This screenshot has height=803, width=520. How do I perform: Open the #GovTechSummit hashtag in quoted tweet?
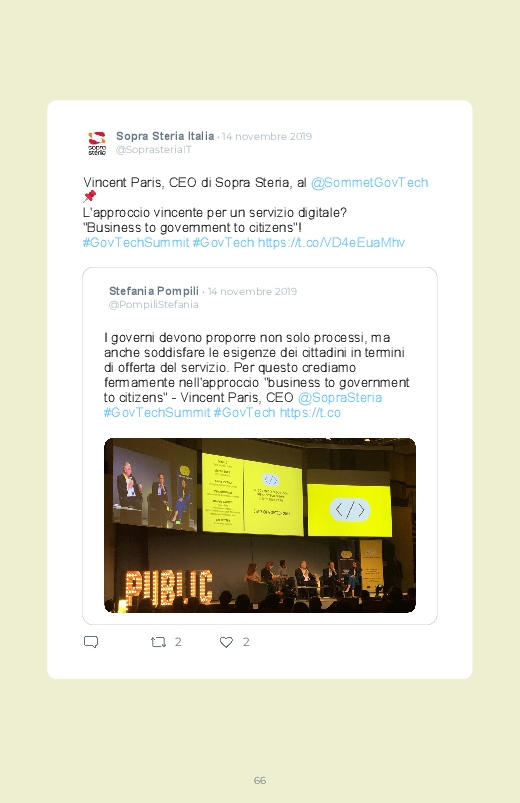coord(157,412)
